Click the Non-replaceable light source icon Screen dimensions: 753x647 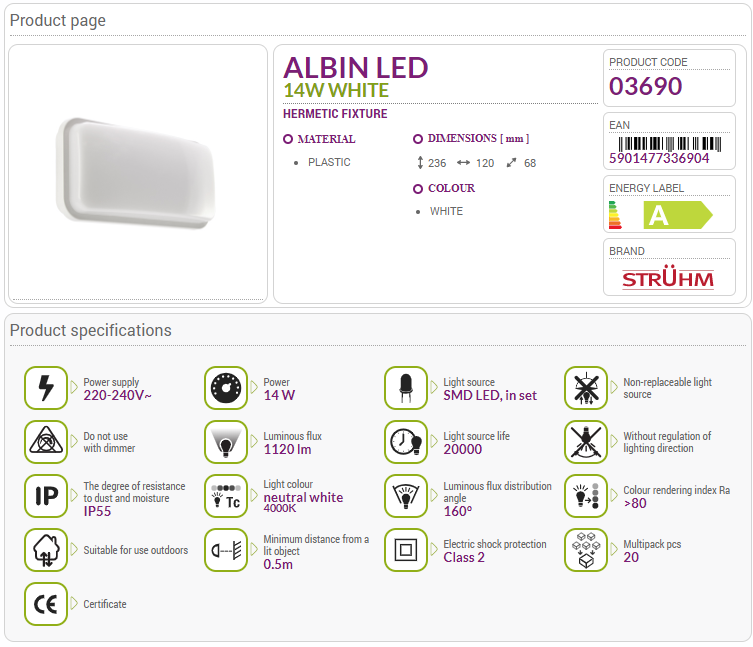pyautogui.click(x=586, y=388)
